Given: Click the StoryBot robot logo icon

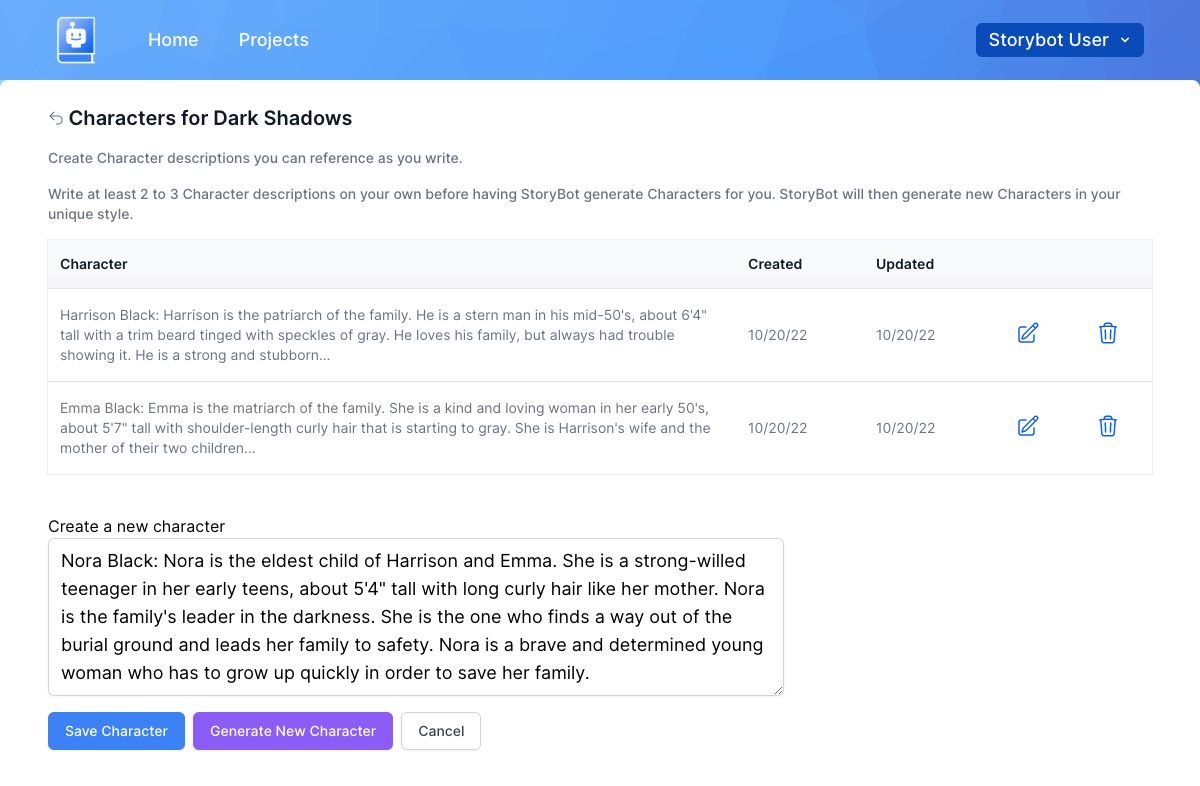Looking at the screenshot, I should pos(75,40).
